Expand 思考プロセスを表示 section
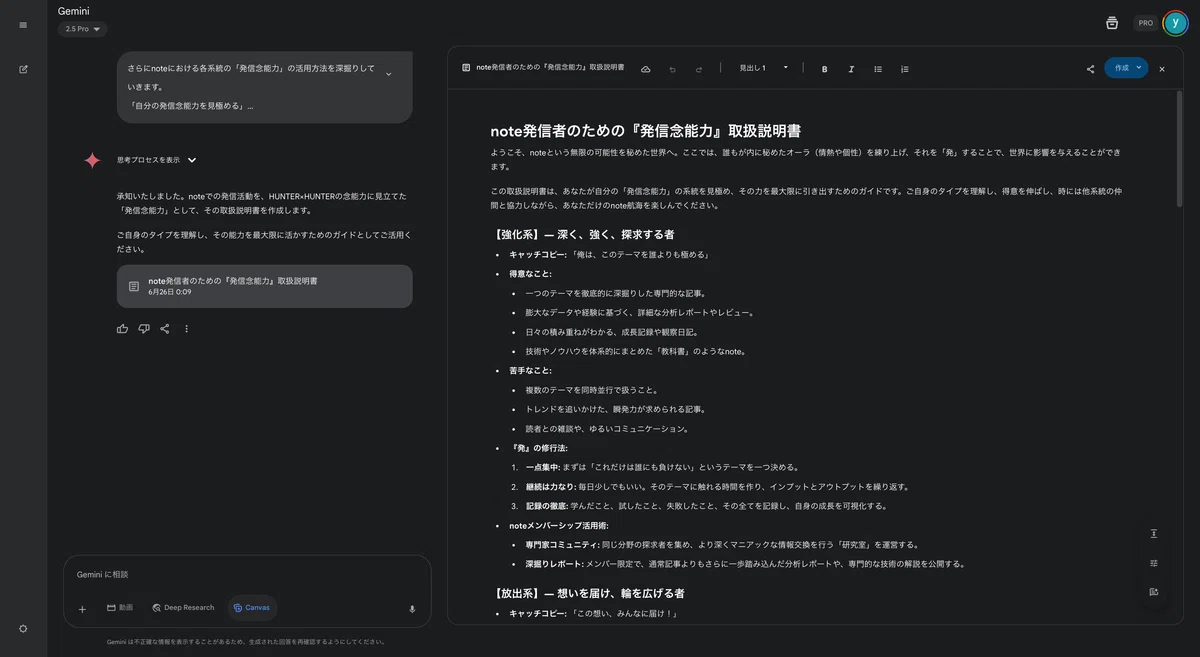This screenshot has width=1200, height=657. [x=157, y=160]
